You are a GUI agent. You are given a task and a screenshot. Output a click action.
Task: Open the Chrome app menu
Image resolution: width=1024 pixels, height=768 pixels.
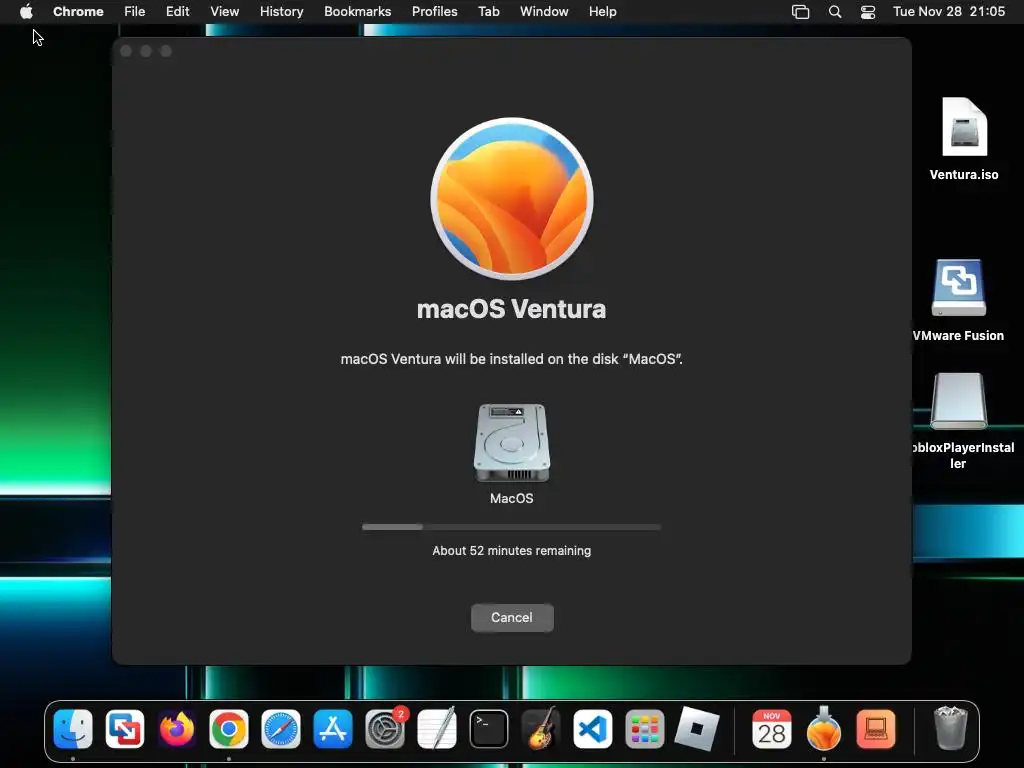78,12
